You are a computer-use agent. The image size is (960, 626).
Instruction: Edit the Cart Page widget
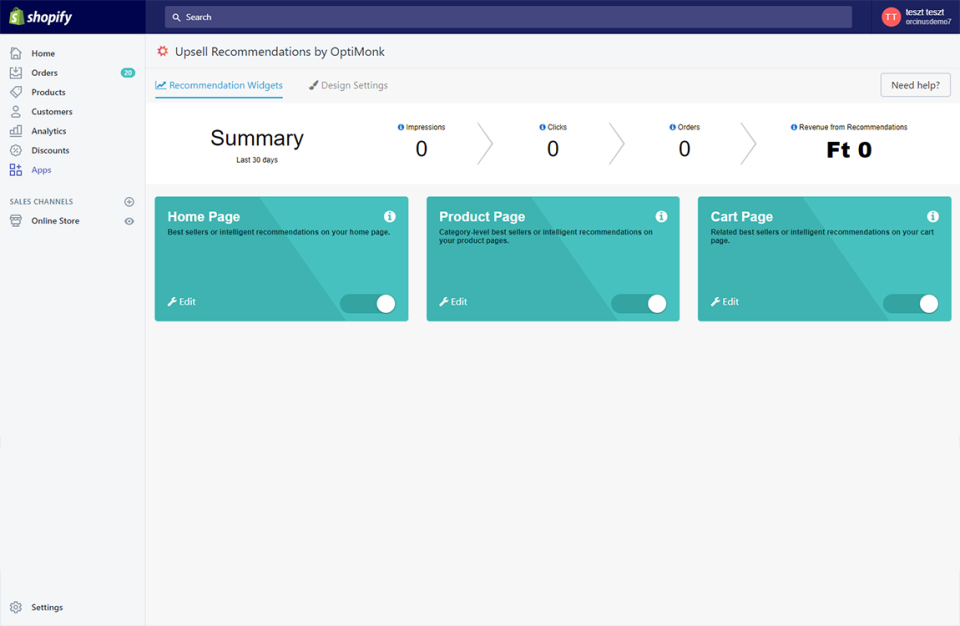click(x=725, y=301)
